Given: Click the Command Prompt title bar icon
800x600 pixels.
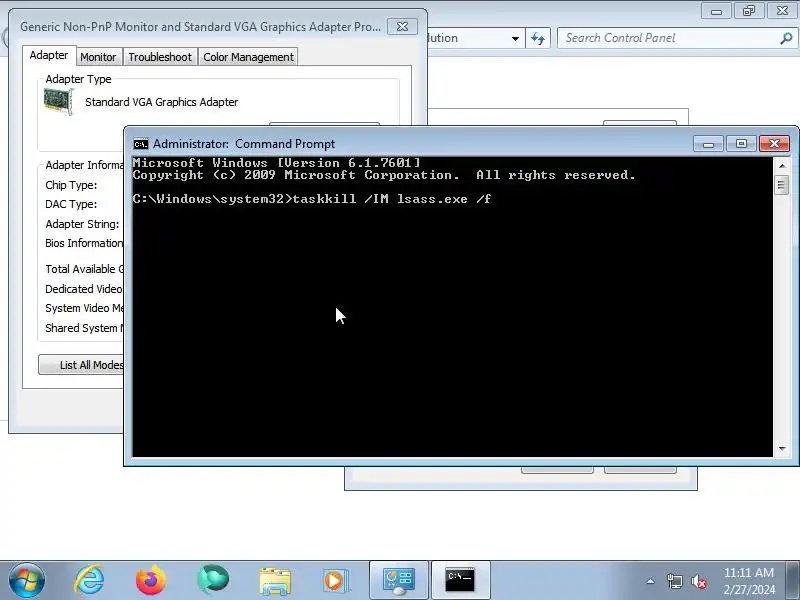Looking at the screenshot, I should 140,144.
